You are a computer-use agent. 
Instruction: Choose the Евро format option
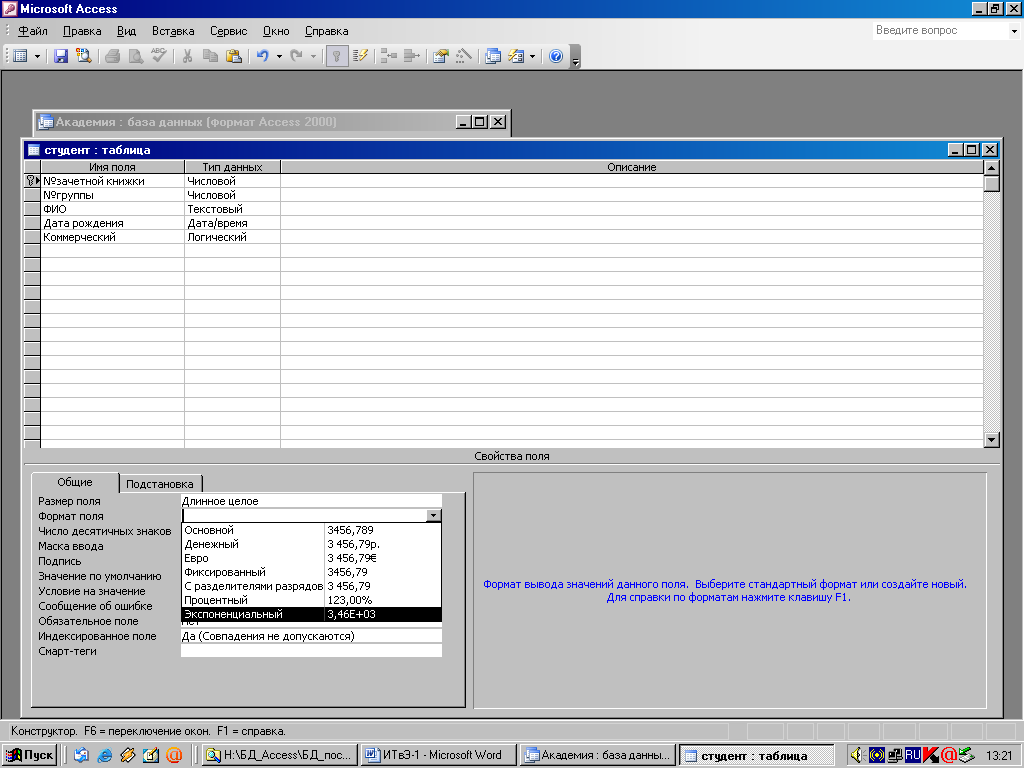point(311,558)
